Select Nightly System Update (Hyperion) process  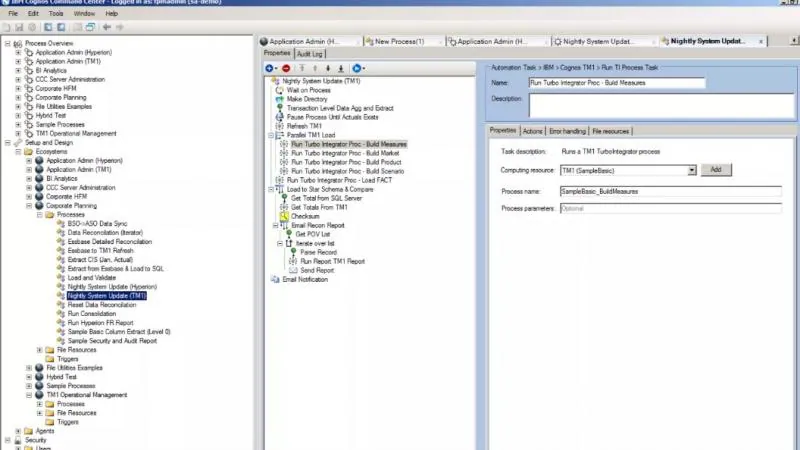click(x=112, y=287)
